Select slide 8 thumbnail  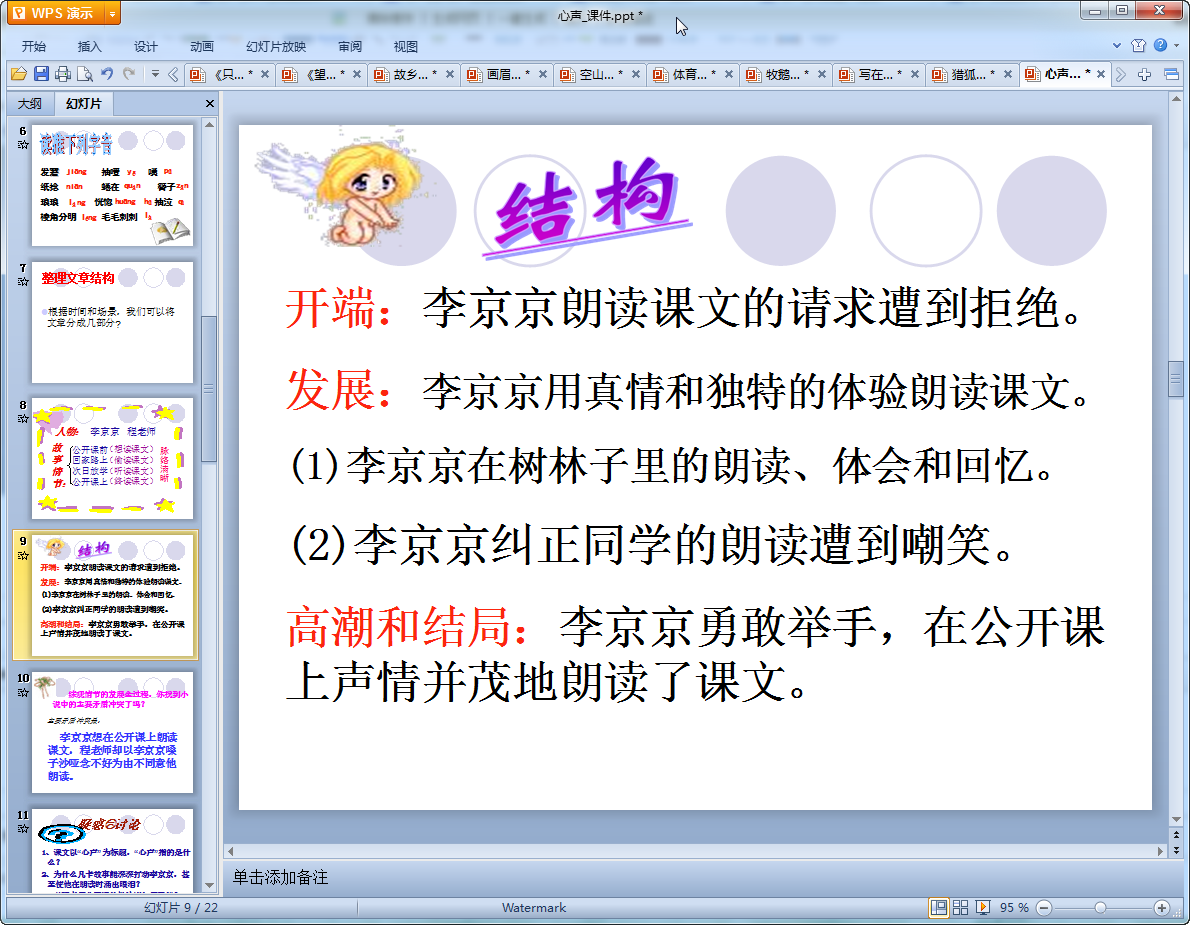point(112,459)
